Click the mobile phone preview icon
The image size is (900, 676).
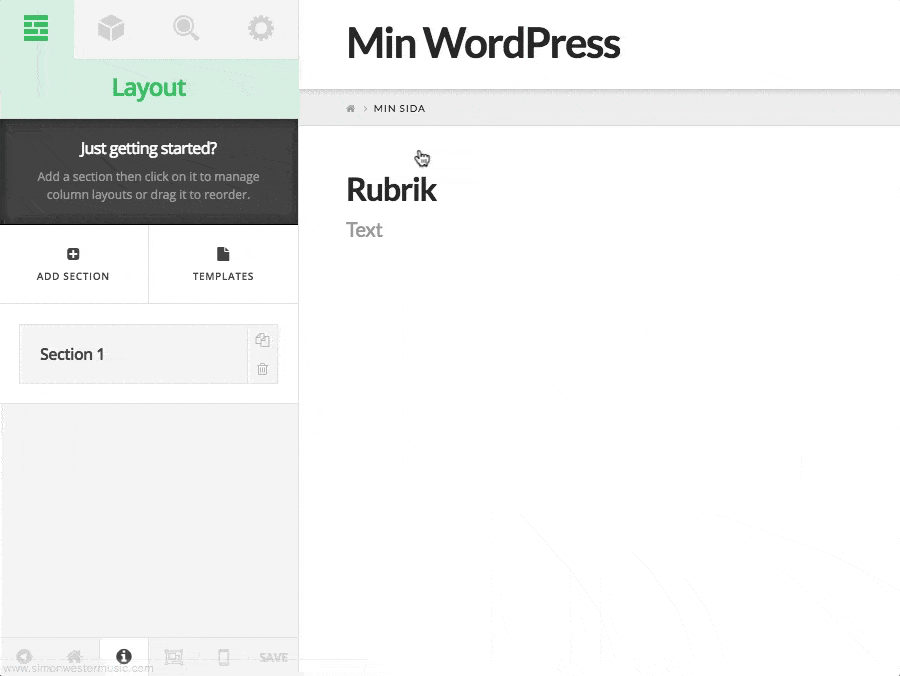point(224,656)
